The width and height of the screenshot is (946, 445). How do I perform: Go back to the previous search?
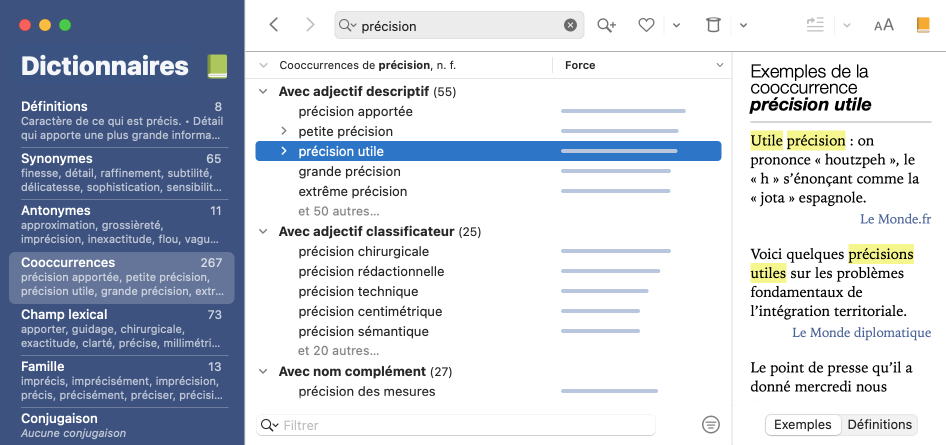(x=274, y=25)
